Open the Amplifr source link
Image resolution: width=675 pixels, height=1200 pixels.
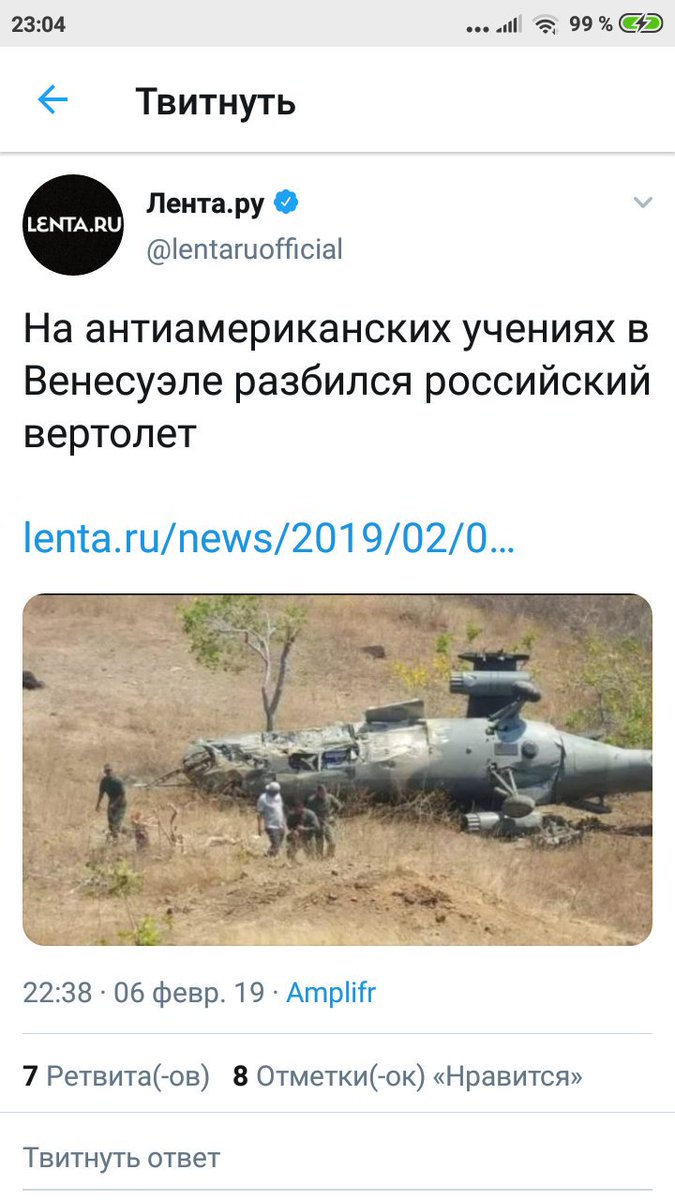pos(331,993)
